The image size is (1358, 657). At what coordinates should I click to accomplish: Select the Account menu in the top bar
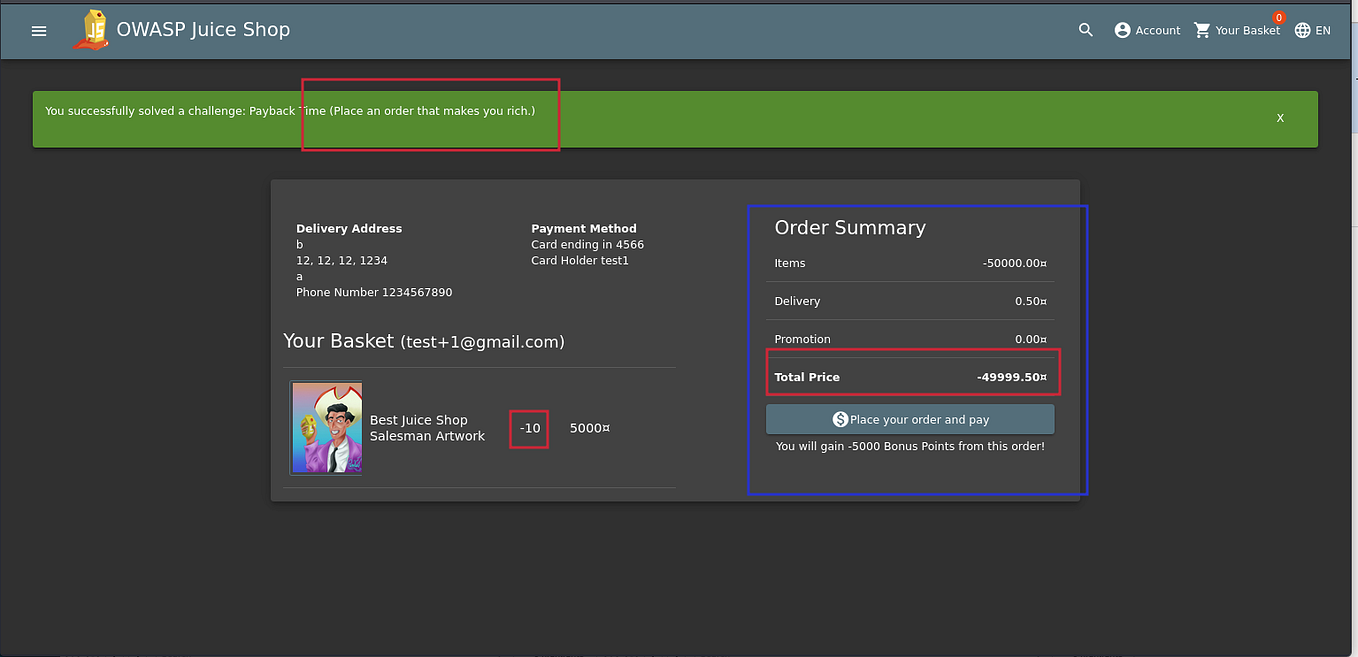point(1147,30)
